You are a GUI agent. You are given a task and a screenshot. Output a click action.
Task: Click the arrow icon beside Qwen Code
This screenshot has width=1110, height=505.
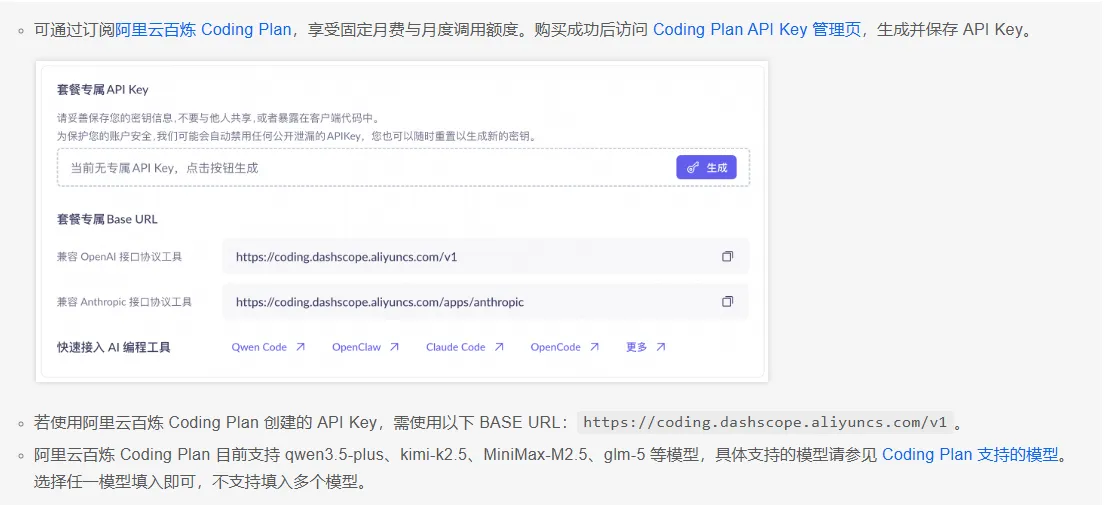coord(300,347)
